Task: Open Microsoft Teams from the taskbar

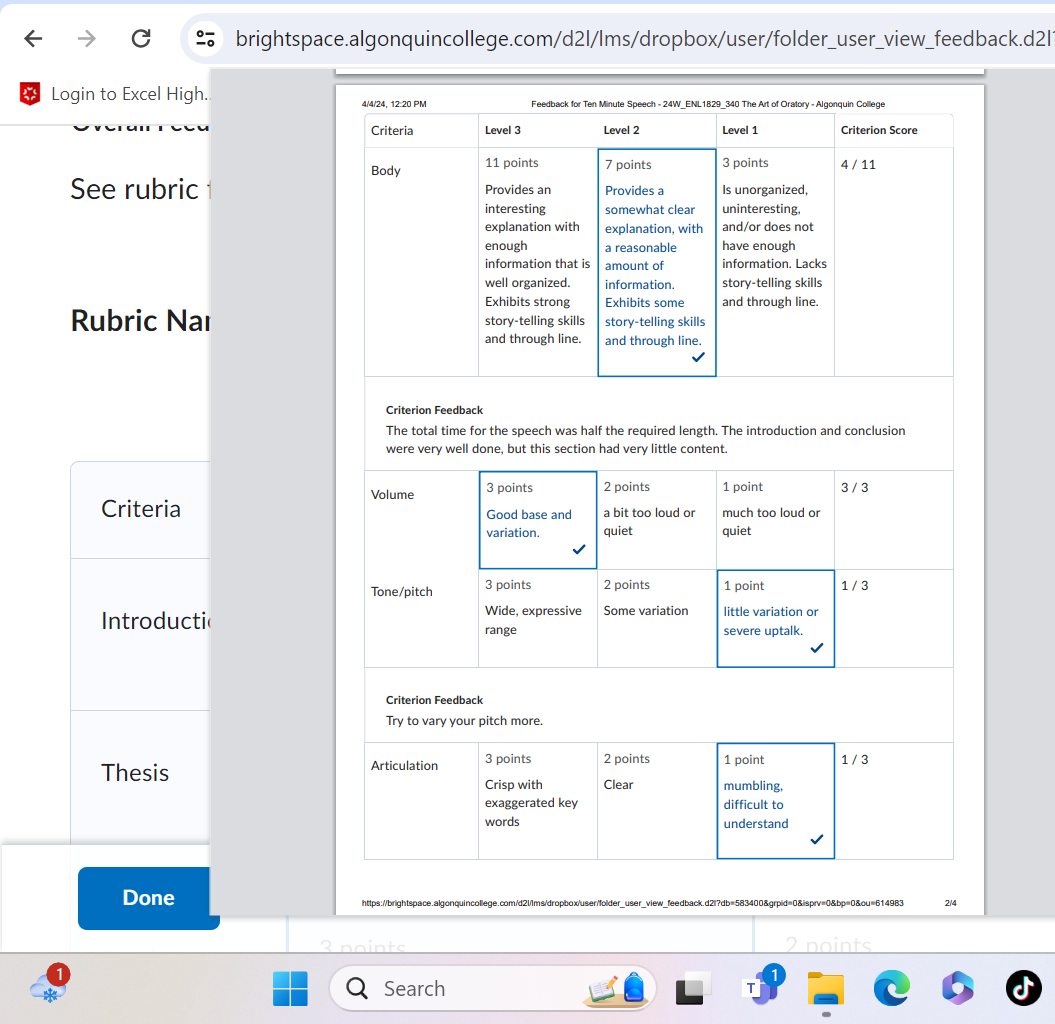Action: pos(761,987)
